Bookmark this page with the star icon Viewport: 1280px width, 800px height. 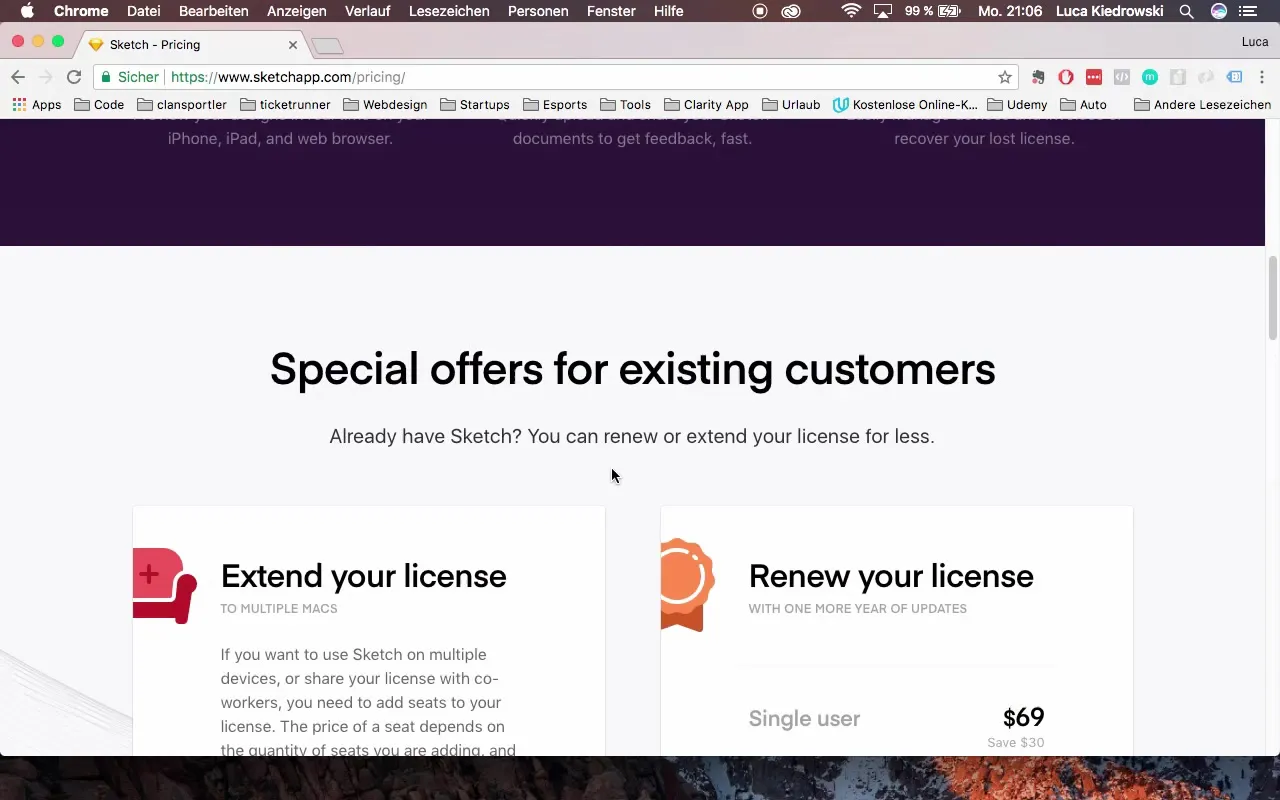[1005, 77]
